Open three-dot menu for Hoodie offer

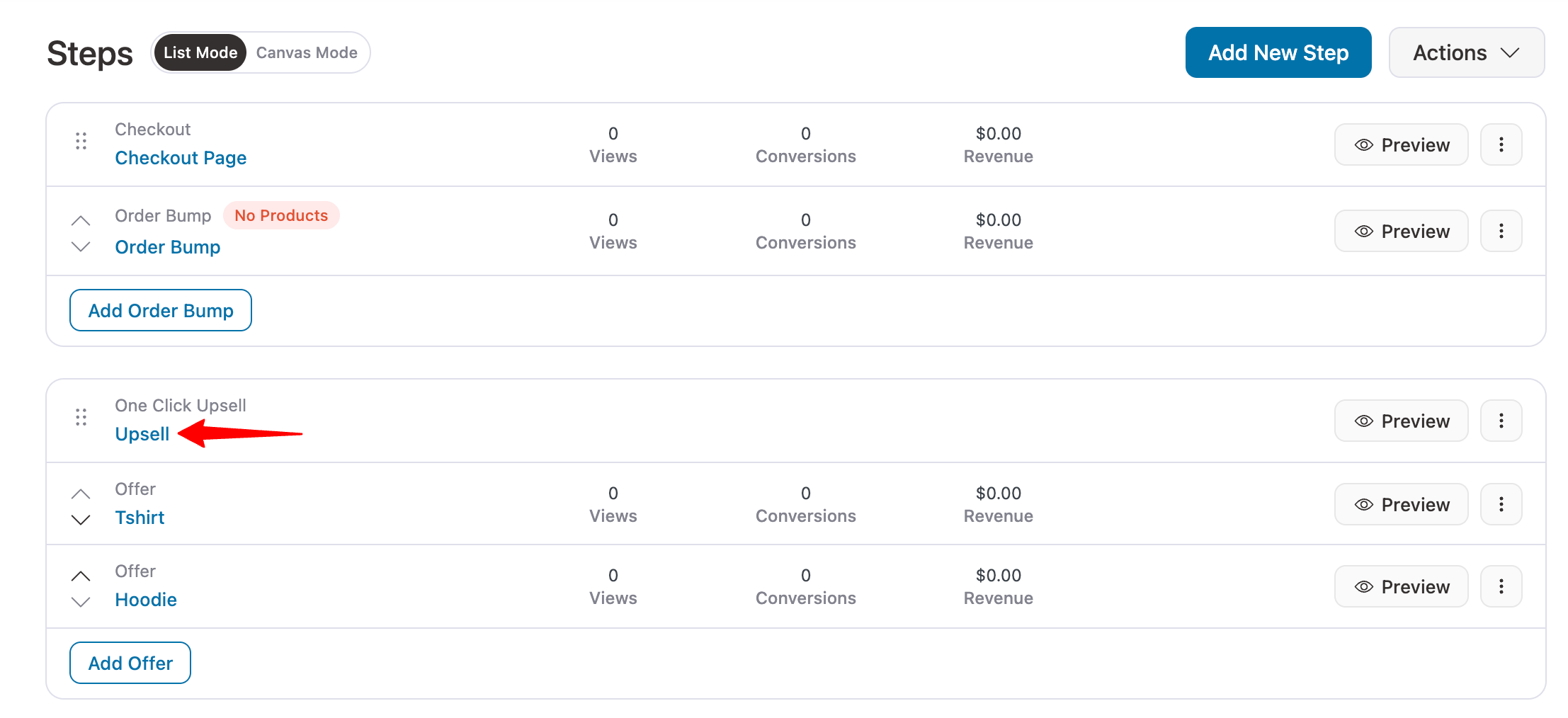tap(1501, 586)
